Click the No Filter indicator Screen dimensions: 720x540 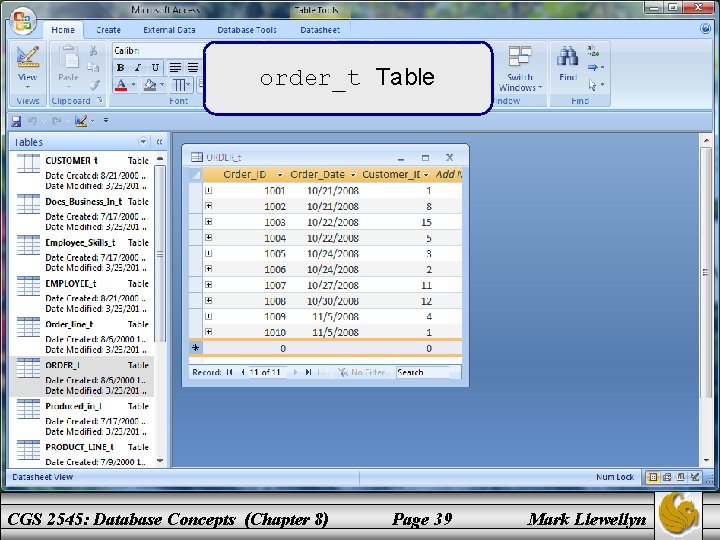362,372
